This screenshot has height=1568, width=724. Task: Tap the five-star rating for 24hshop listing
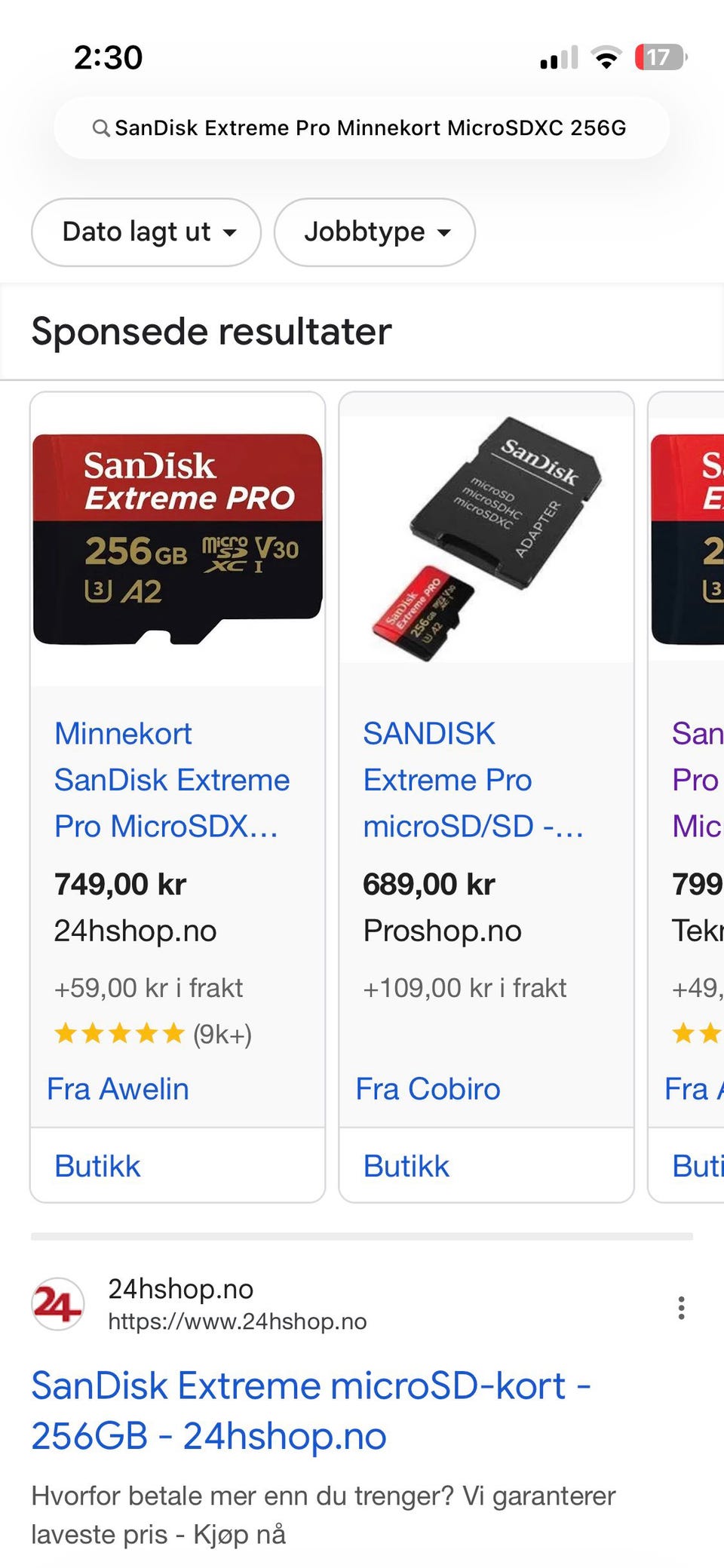coord(119,1033)
